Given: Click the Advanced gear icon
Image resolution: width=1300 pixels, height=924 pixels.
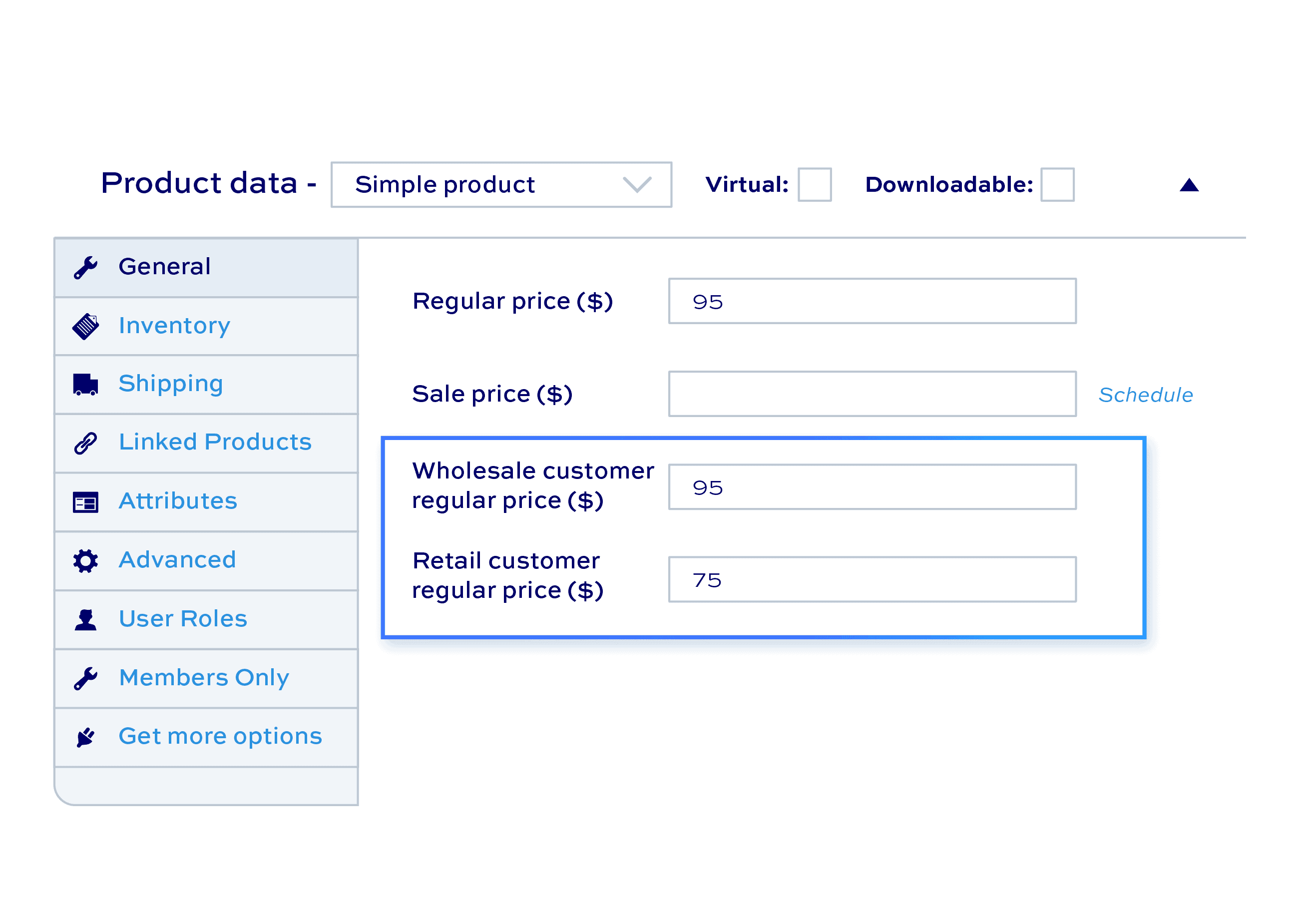Looking at the screenshot, I should click(x=85, y=561).
